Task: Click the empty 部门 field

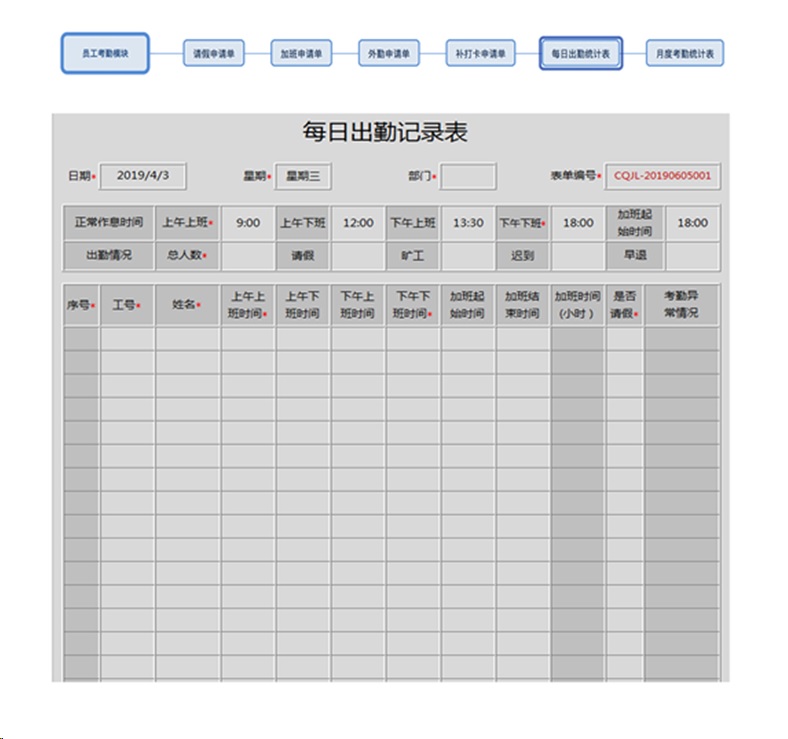Action: pyautogui.click(x=468, y=176)
